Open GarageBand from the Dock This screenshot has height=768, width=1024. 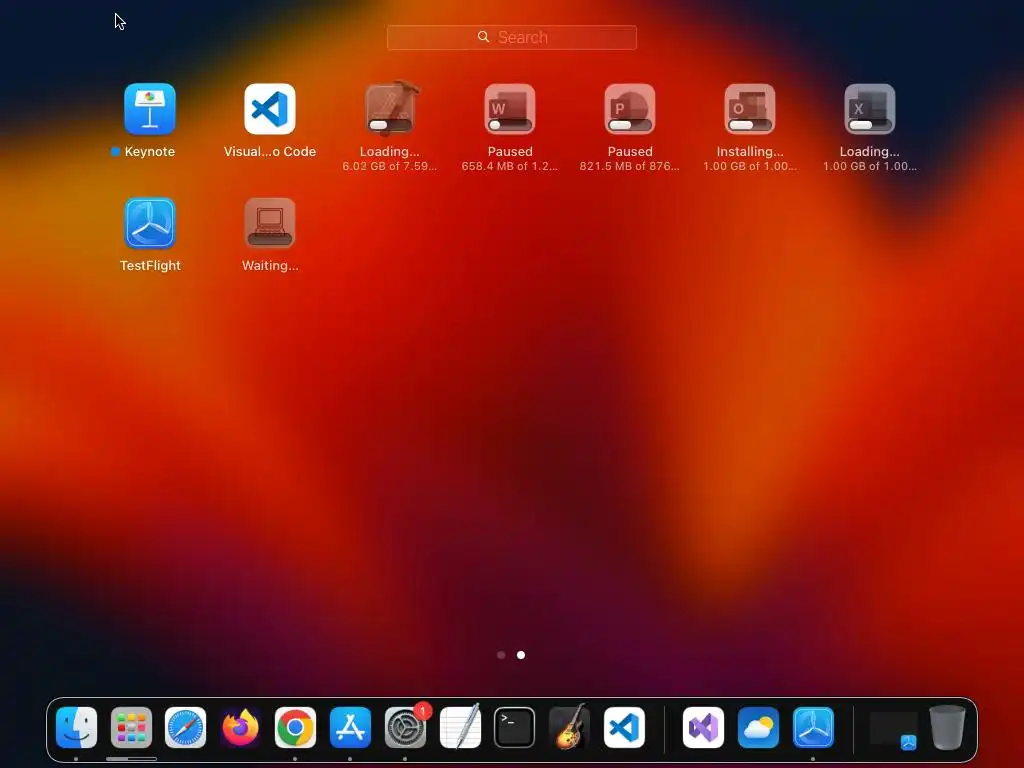tap(569, 728)
